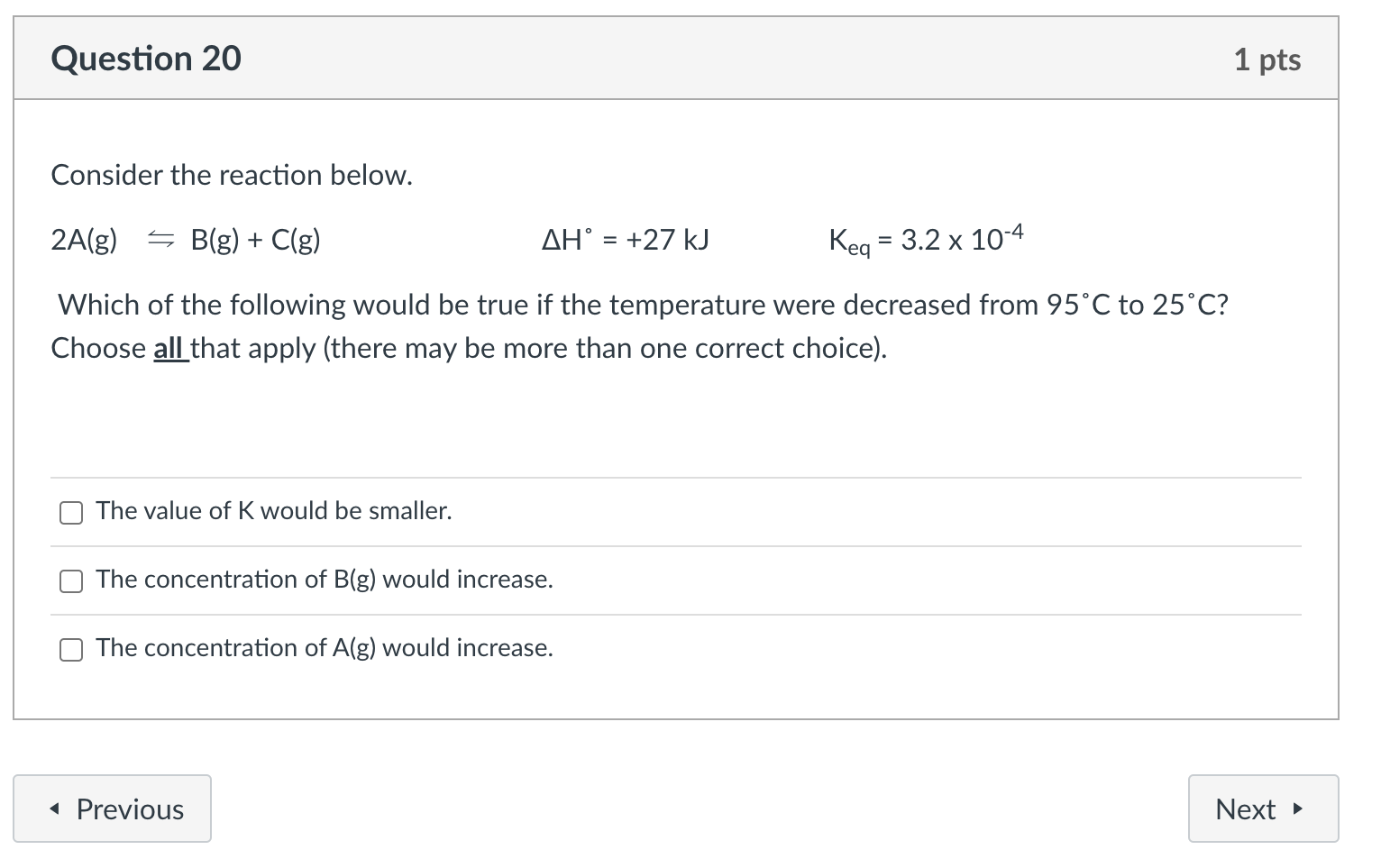Screen dimensions: 1381x868
Task: Click the ΔH° = +27 kJ value
Action: coord(625,240)
